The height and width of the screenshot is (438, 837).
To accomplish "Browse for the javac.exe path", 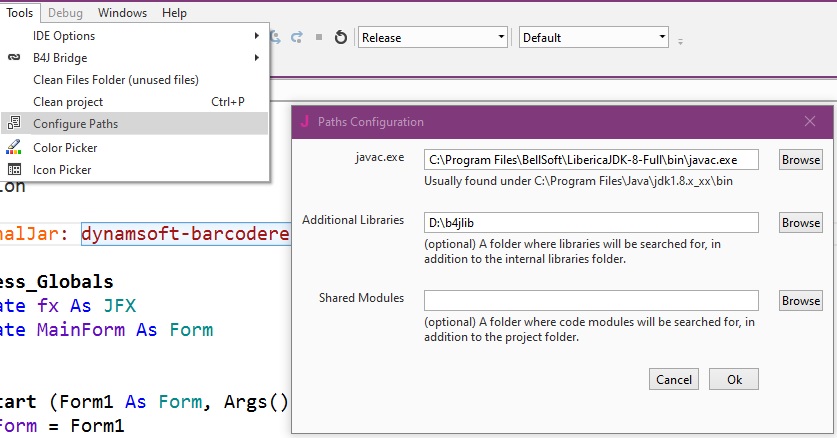I will (800, 159).
